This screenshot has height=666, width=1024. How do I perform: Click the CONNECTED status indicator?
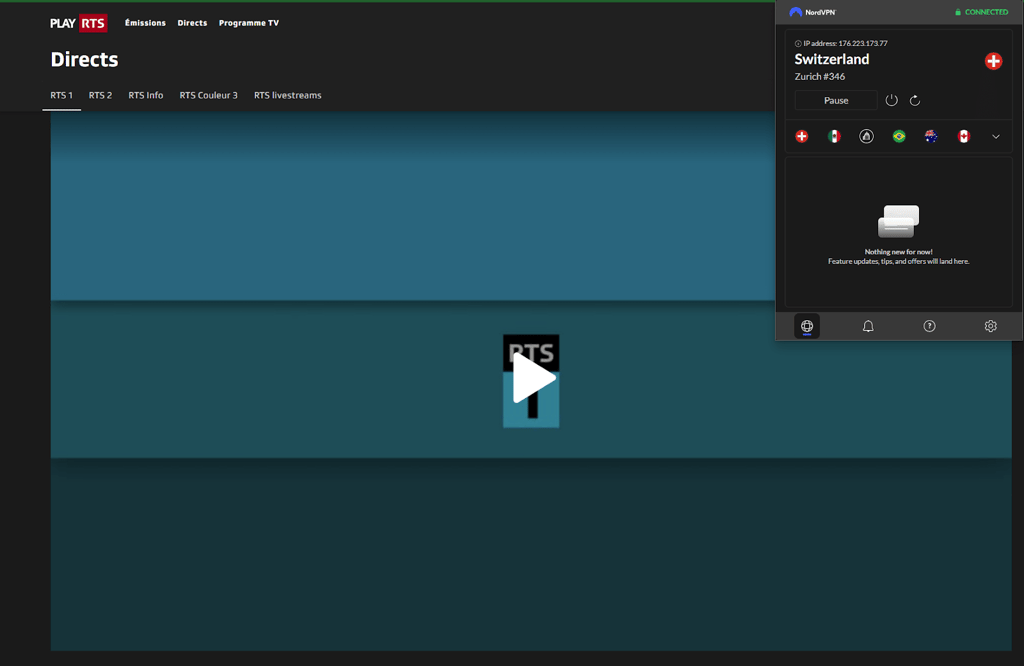pos(982,12)
